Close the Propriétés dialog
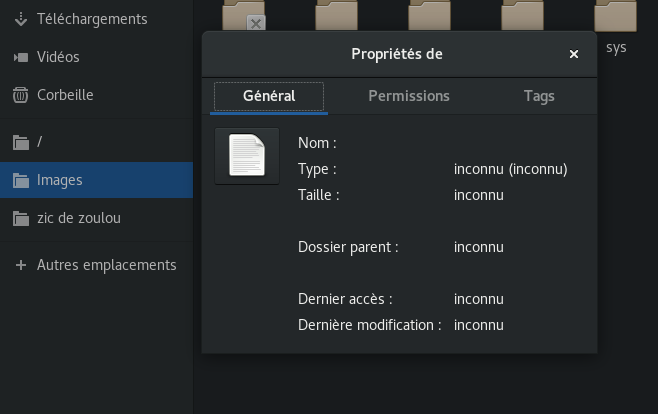658x414 pixels. pos(574,54)
